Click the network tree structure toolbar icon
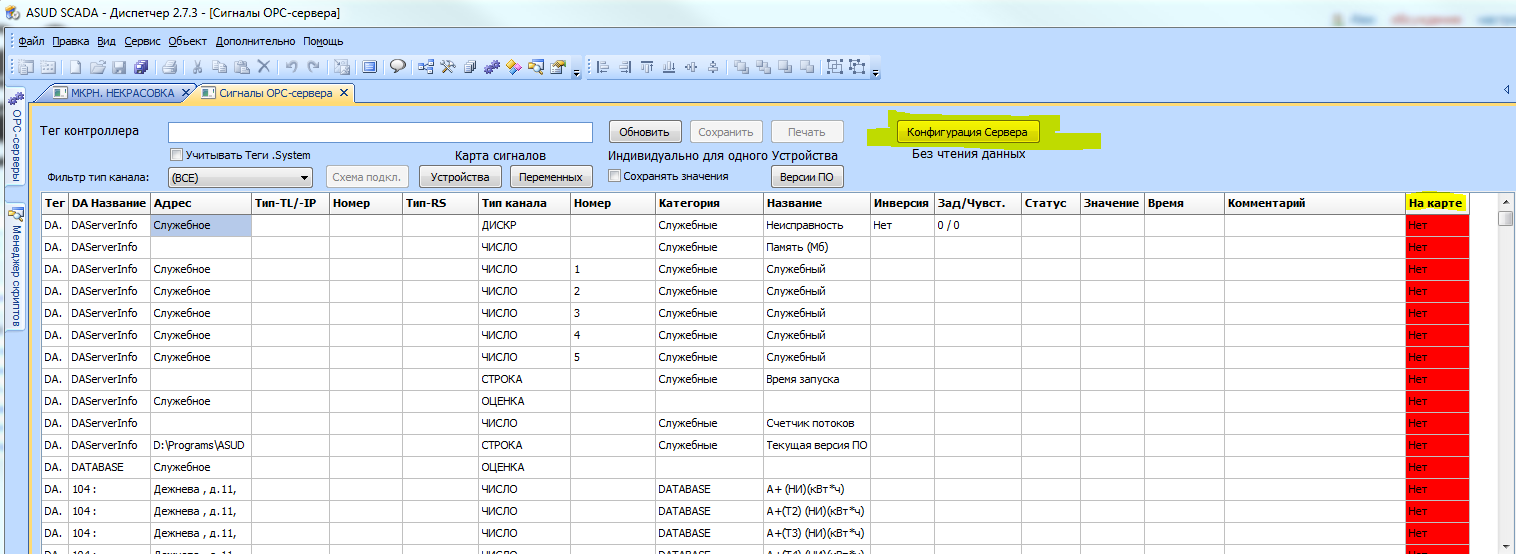1516x554 pixels. click(426, 67)
